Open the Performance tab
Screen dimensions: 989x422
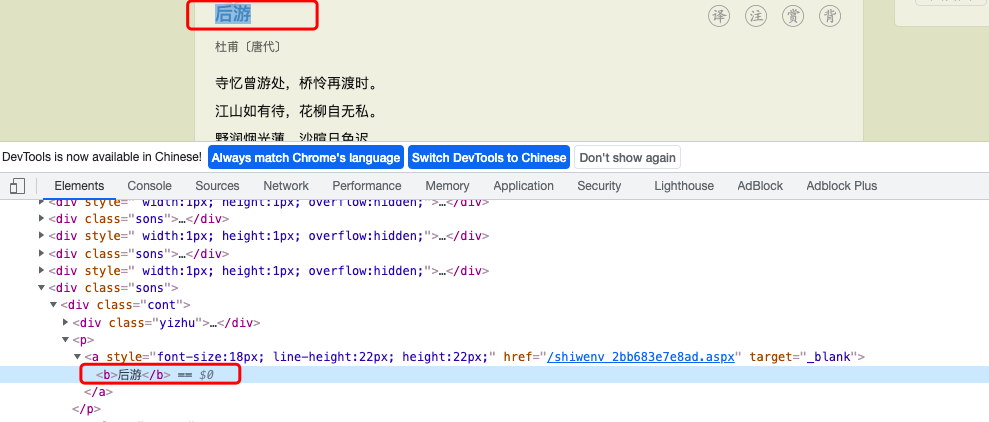tap(366, 185)
